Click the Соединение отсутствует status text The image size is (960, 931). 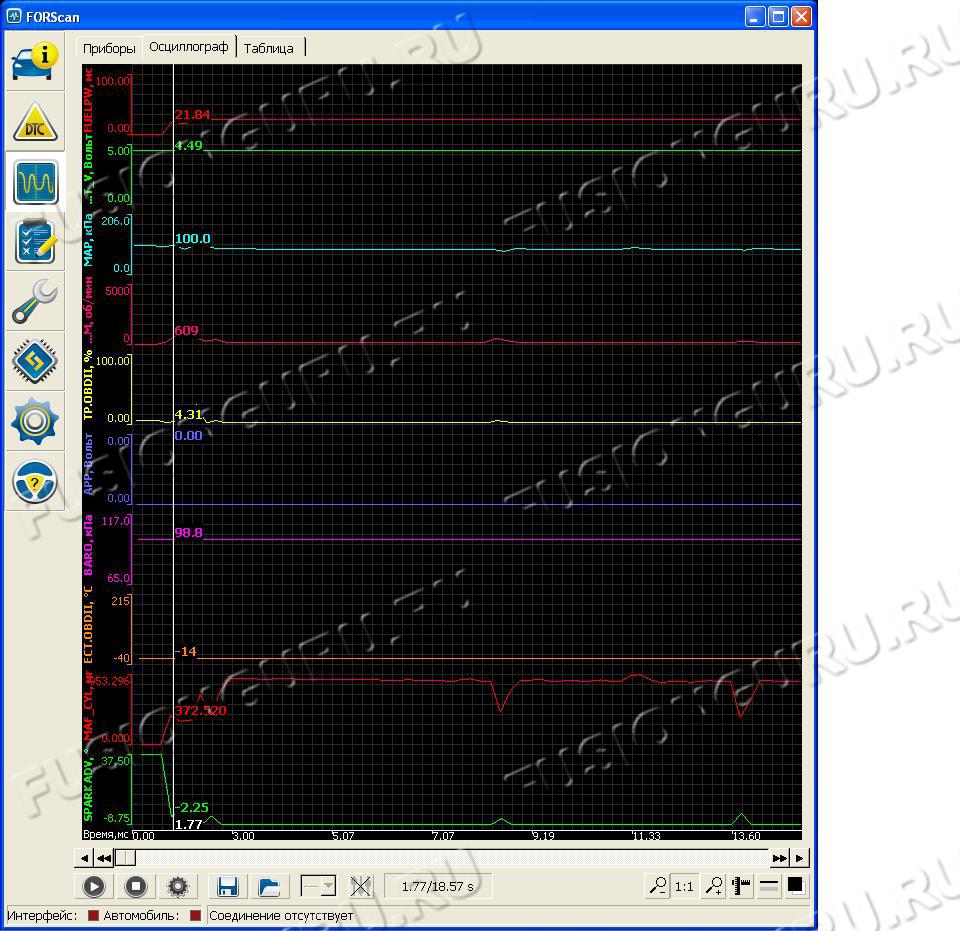coord(281,916)
